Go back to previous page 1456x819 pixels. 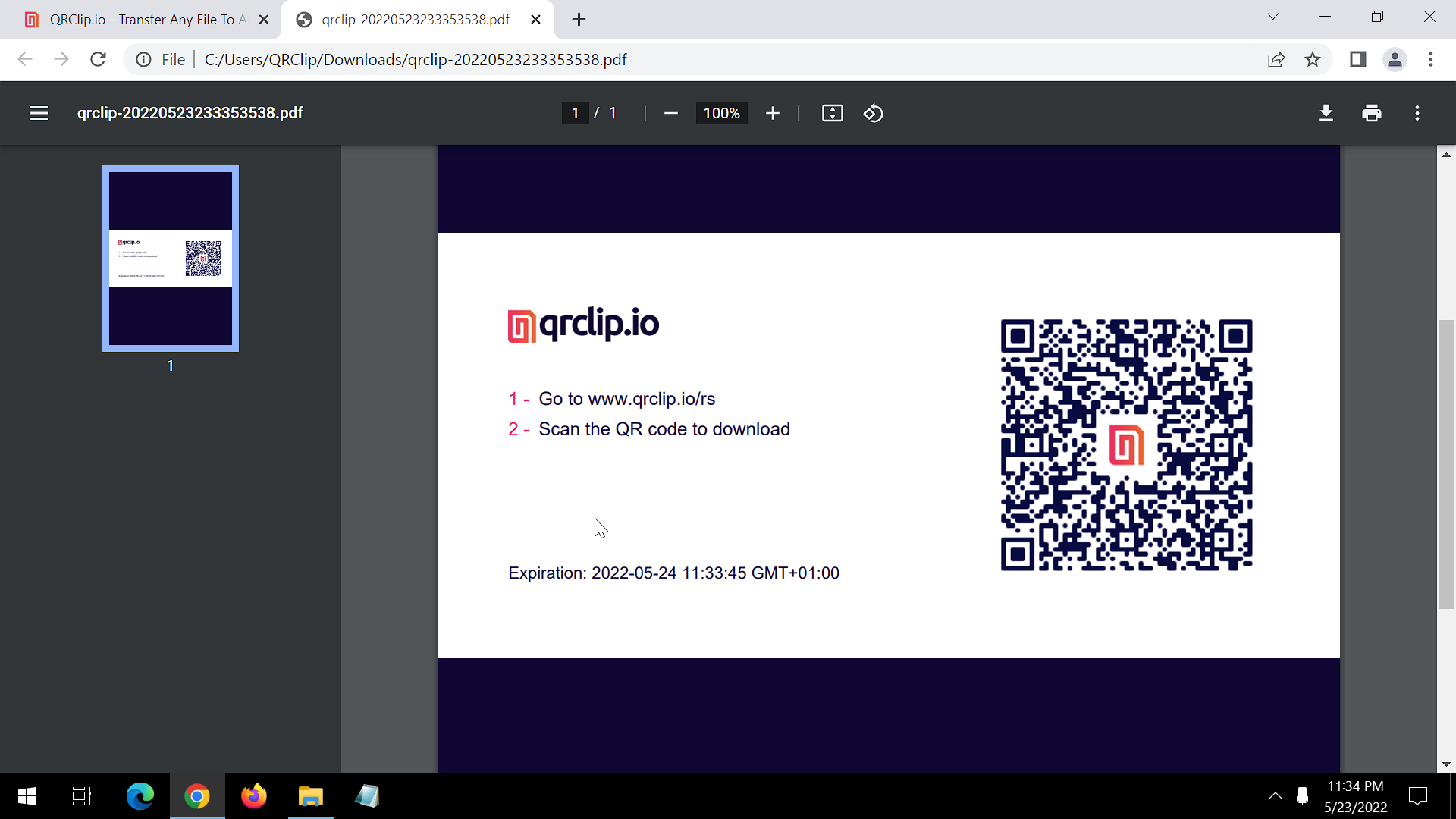tap(25, 59)
